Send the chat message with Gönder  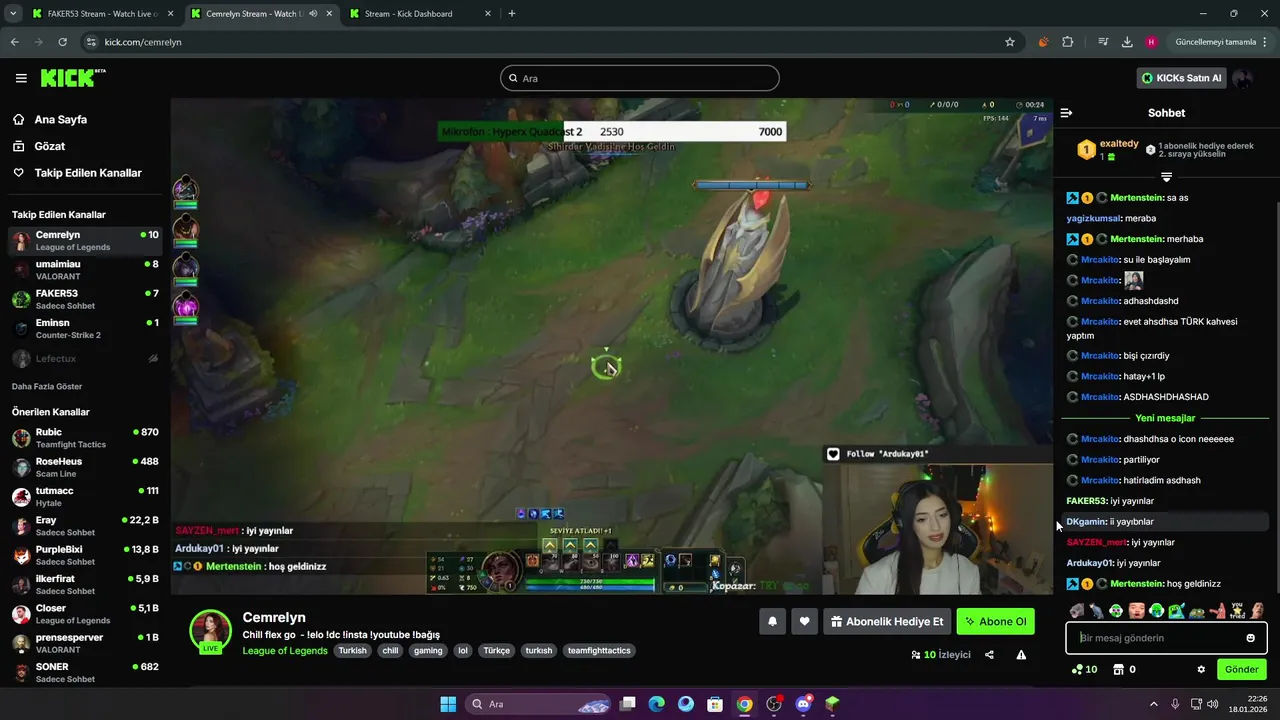(1241, 669)
